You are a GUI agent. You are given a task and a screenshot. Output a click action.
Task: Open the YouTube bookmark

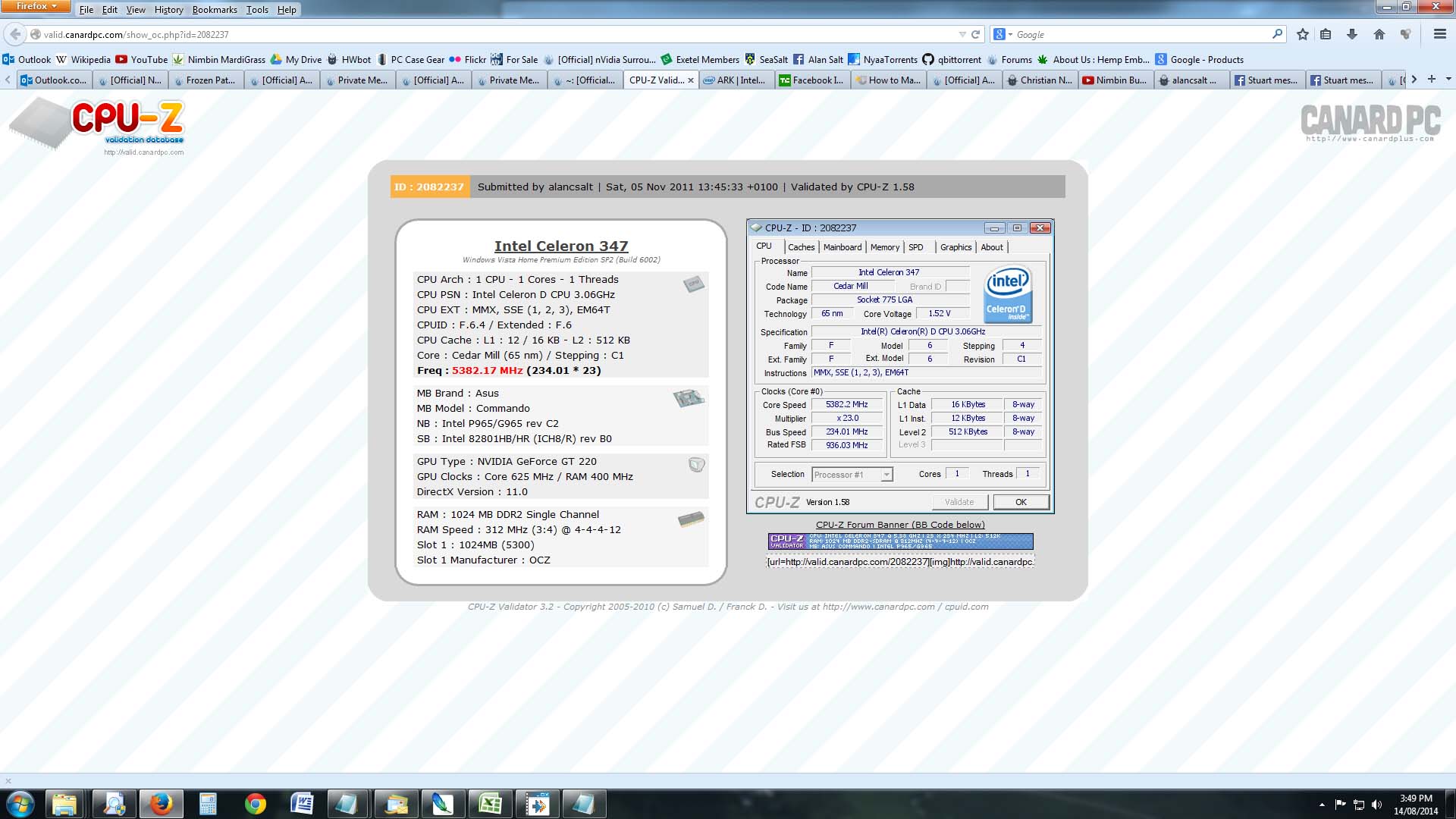point(142,59)
